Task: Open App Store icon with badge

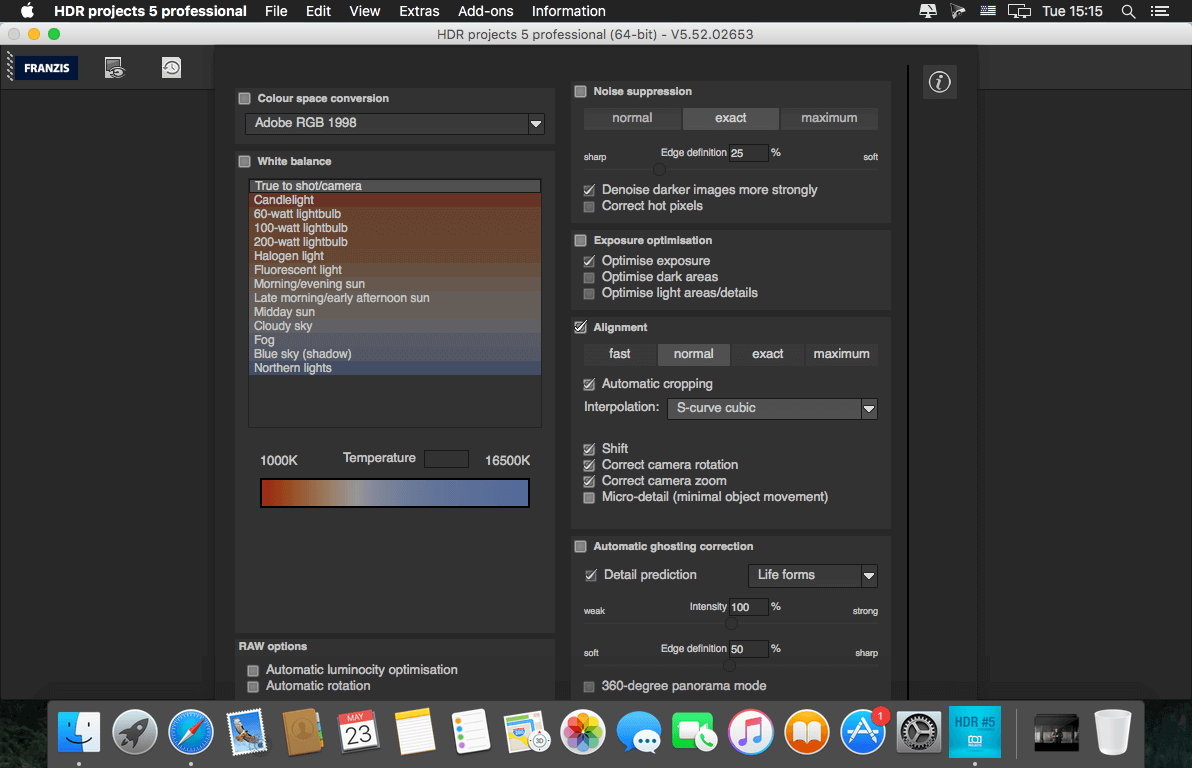Action: point(863,732)
